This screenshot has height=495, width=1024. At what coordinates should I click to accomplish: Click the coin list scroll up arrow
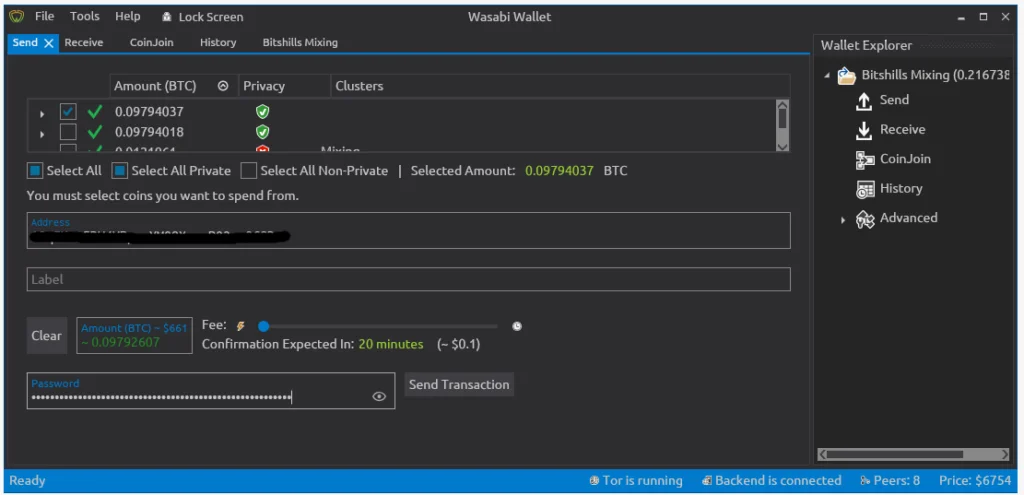[782, 106]
